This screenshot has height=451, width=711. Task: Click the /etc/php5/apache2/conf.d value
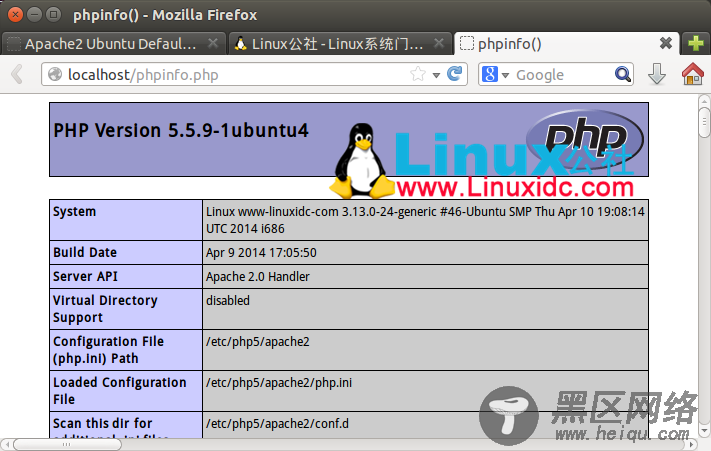(x=278, y=423)
